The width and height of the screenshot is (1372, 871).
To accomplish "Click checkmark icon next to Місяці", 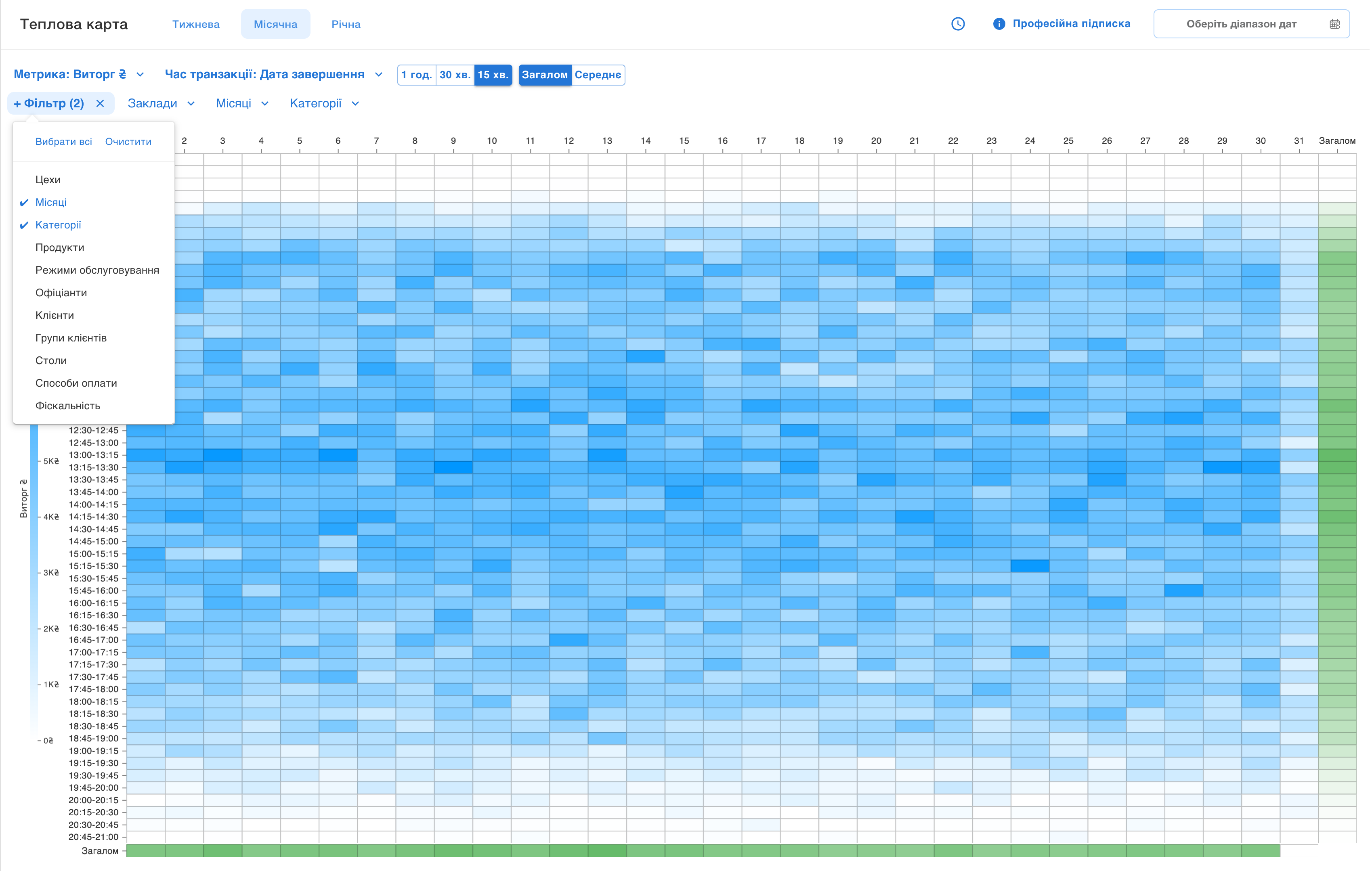I will coord(24,203).
